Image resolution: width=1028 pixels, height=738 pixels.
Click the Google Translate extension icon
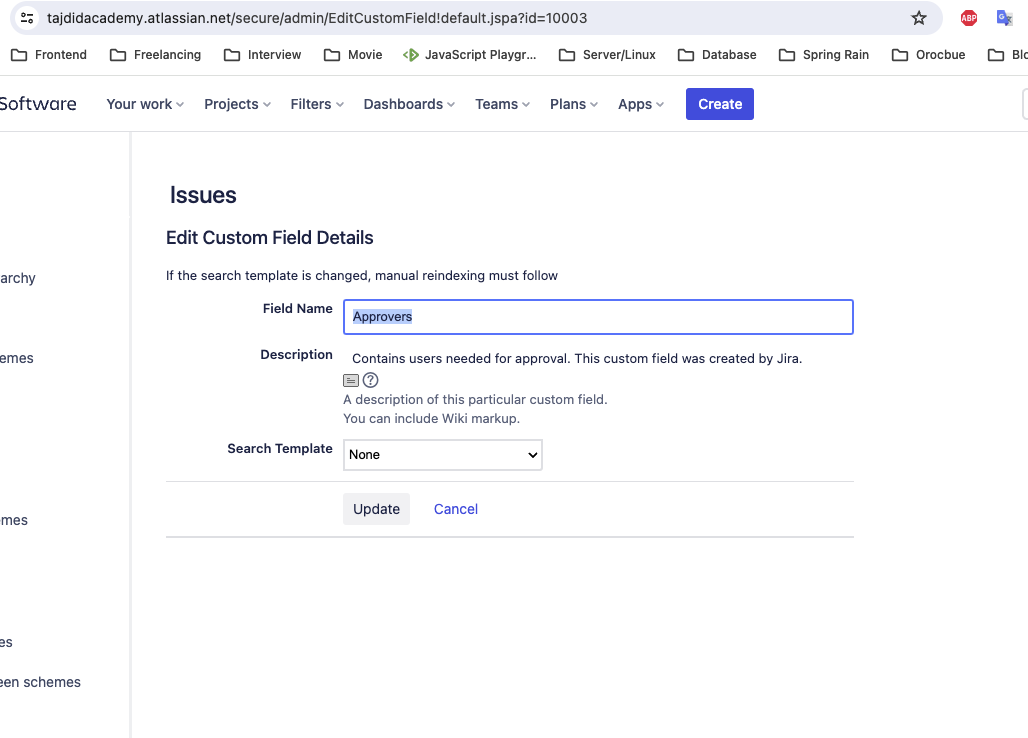pyautogui.click(x=1004, y=18)
